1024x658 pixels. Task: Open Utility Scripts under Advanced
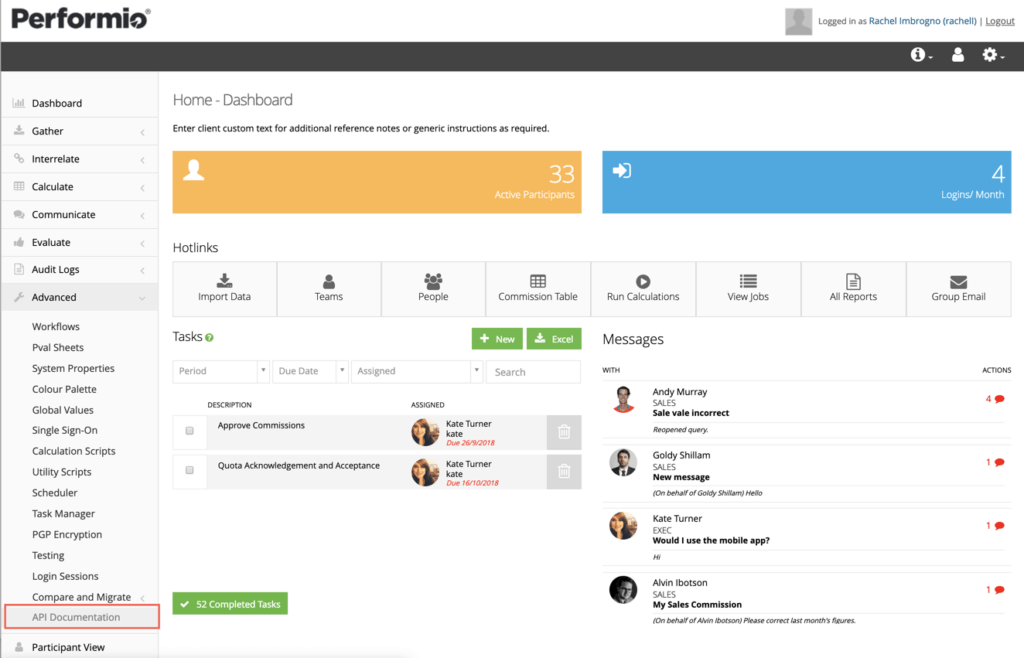61,472
